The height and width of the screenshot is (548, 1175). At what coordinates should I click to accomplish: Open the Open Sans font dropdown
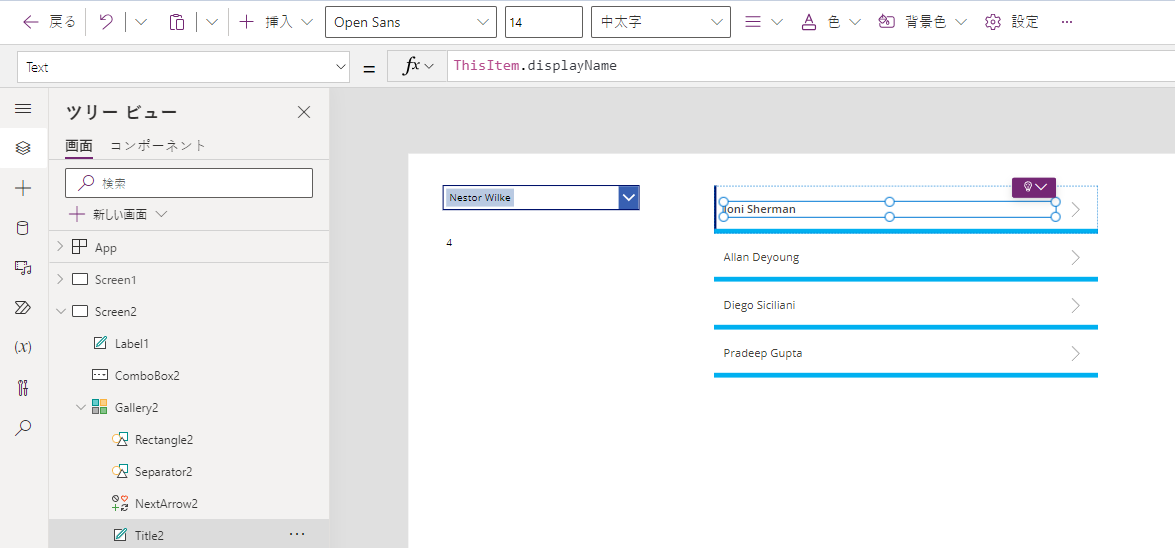(411, 22)
